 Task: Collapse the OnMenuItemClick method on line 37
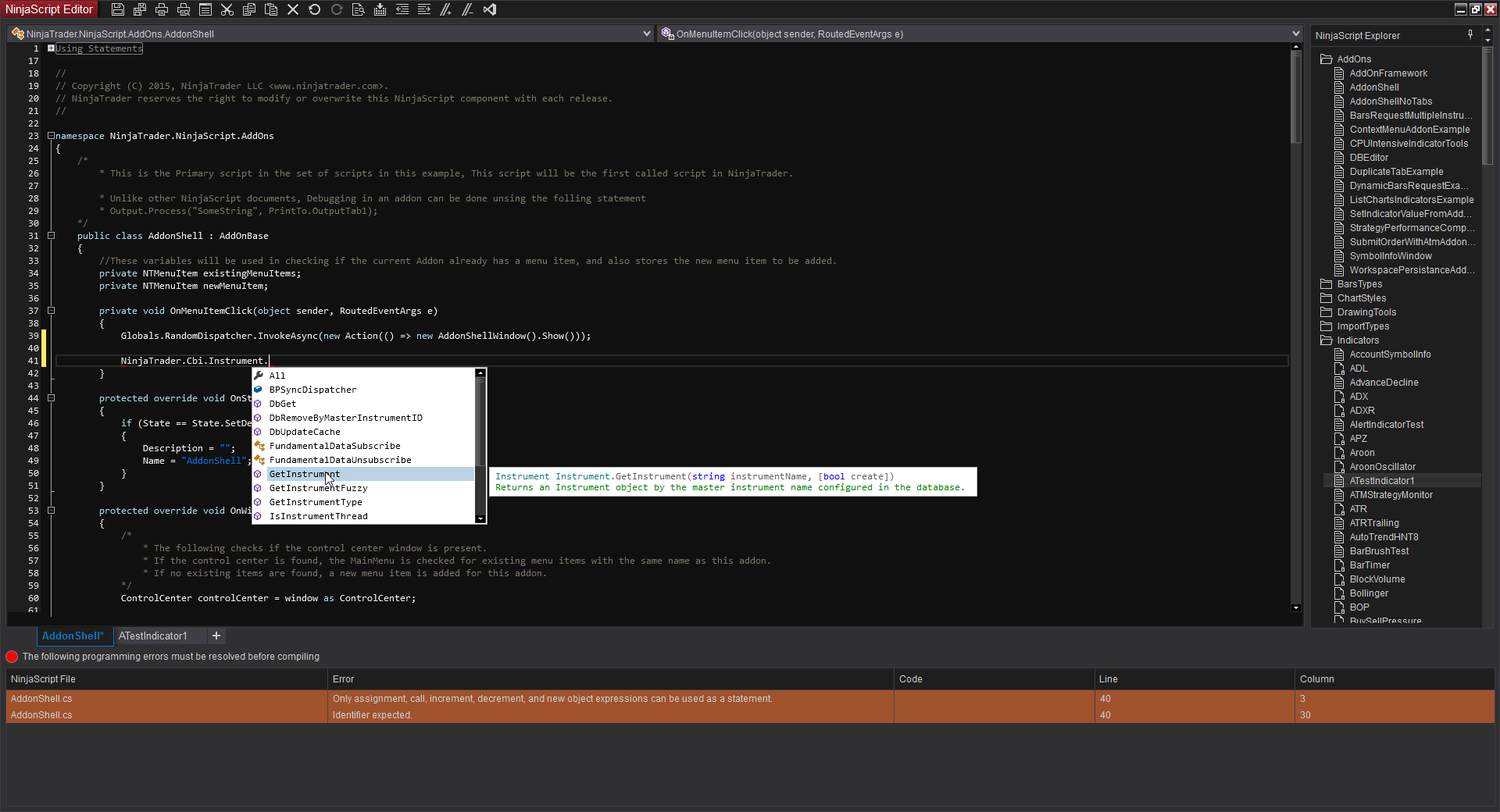(51, 311)
